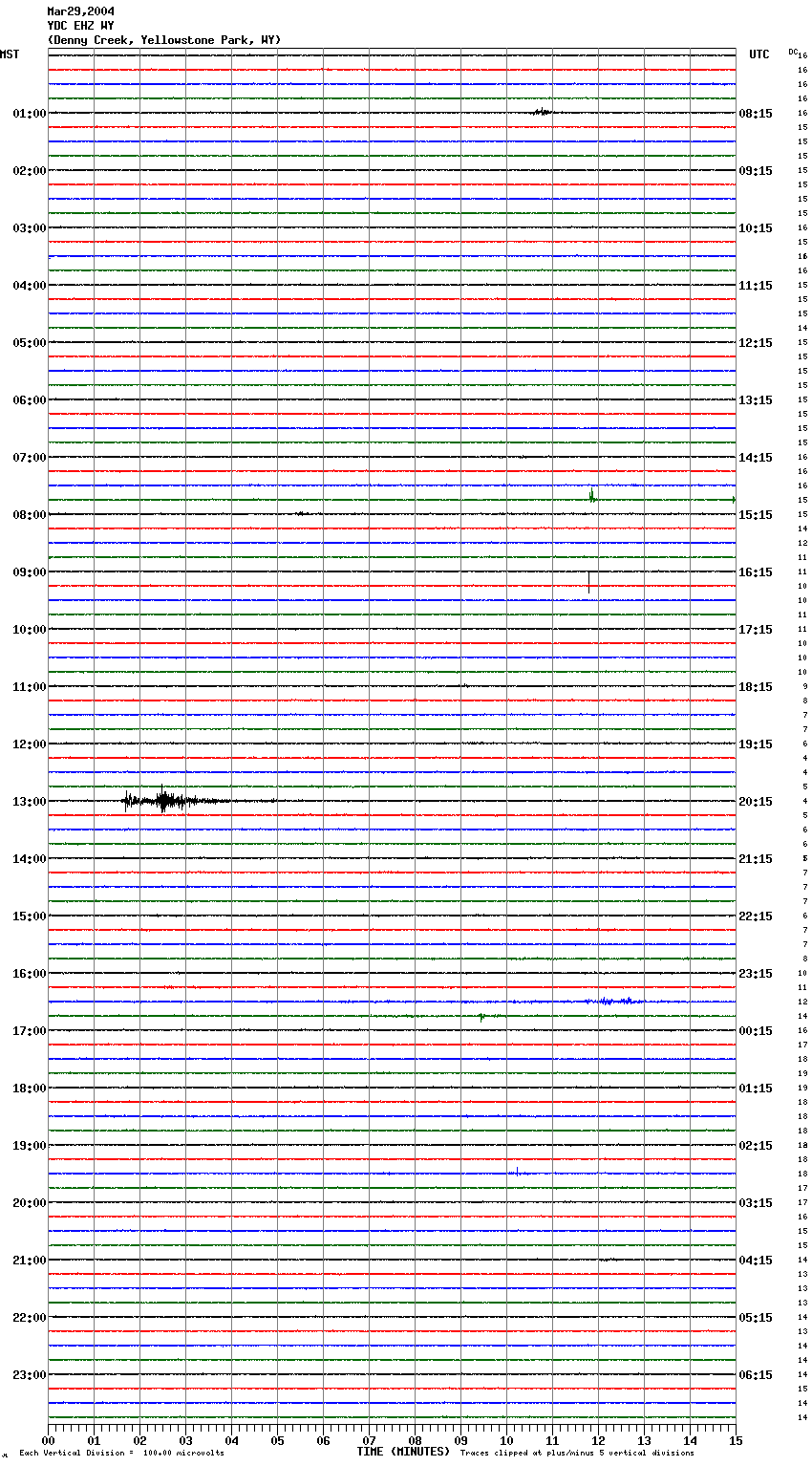This screenshot has width=812, height=1466.
Task: Click the station code YDC EHZ WY
Action: point(80,26)
